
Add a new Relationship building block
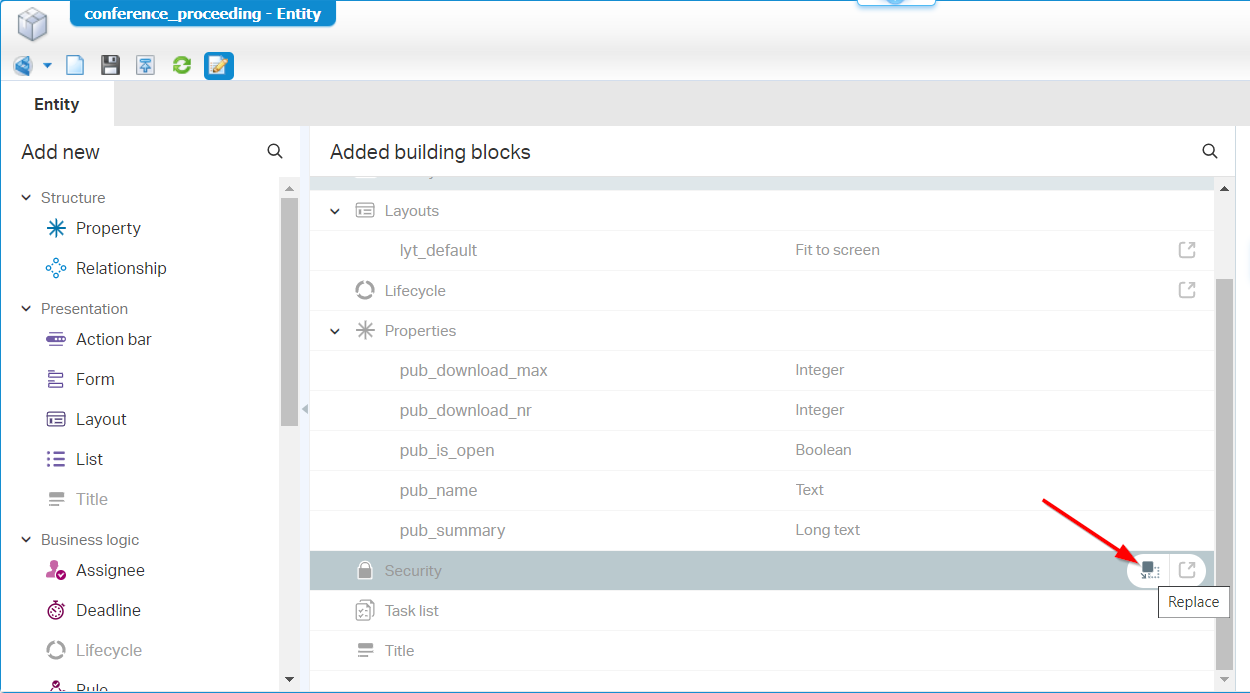(120, 268)
